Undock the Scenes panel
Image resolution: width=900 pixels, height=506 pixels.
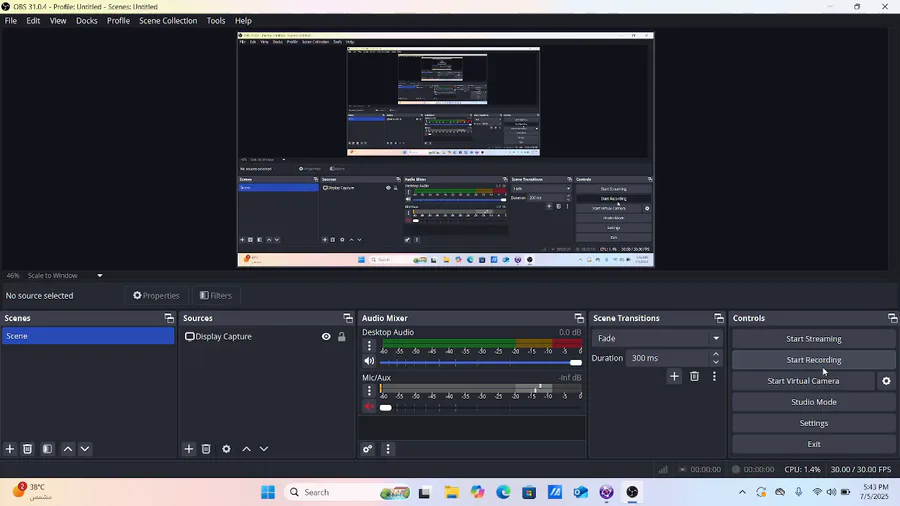169,318
